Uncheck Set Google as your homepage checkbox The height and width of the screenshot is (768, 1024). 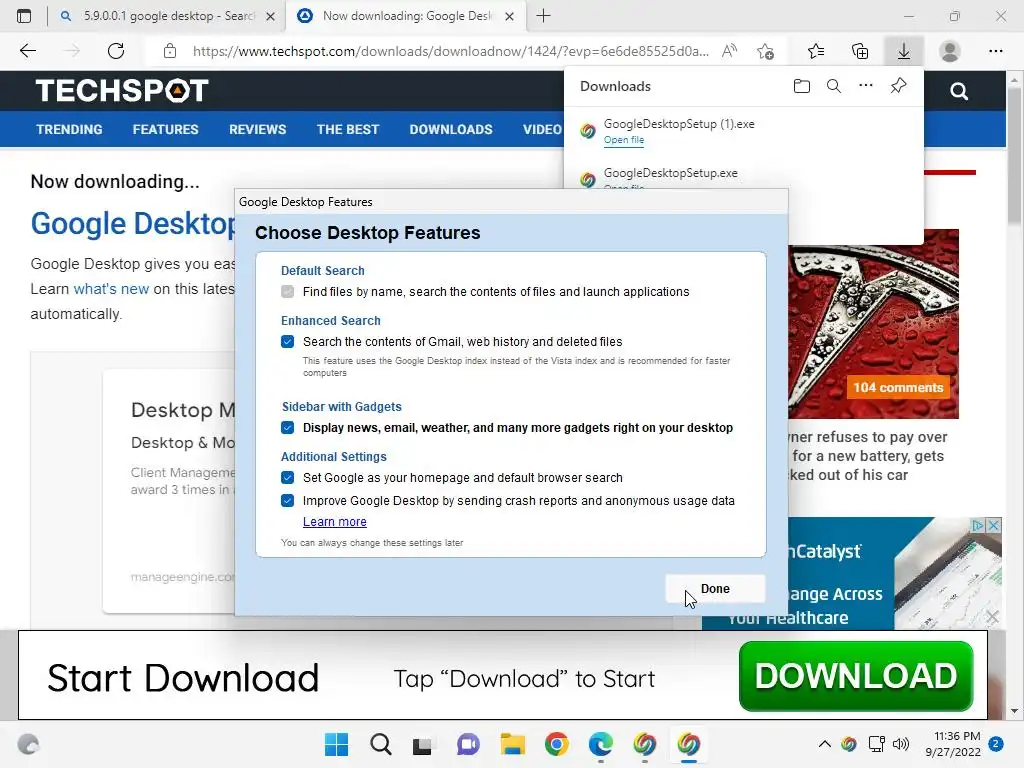(x=287, y=477)
